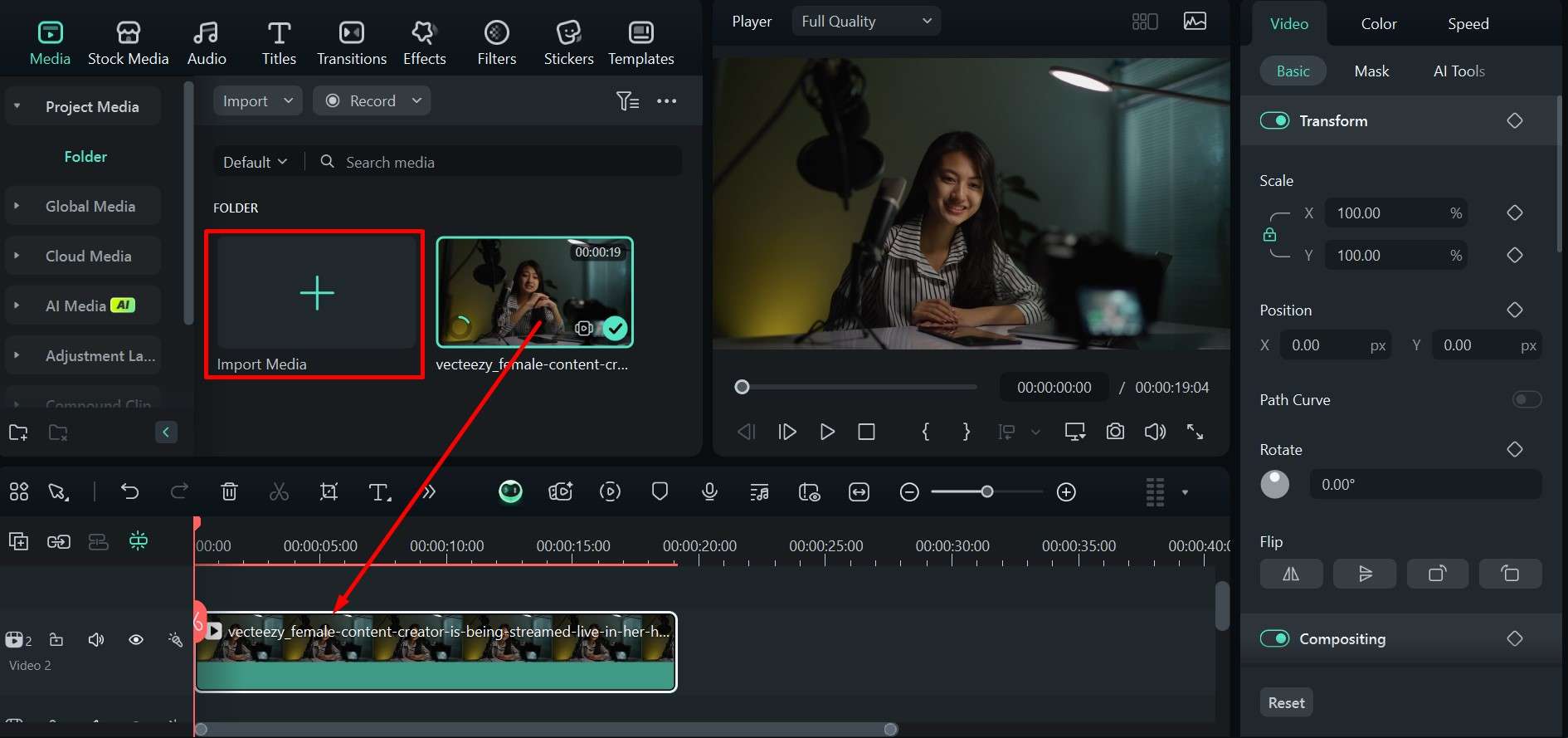1568x738 pixels.
Task: Click the Import Media placeholder tile
Action: coord(316,294)
